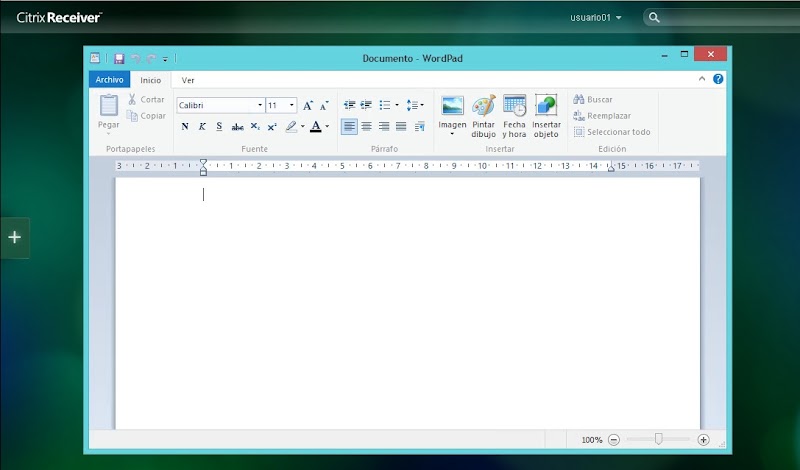Click the Insertar objeto icon
Screen dimensions: 800x470
[x=546, y=106]
